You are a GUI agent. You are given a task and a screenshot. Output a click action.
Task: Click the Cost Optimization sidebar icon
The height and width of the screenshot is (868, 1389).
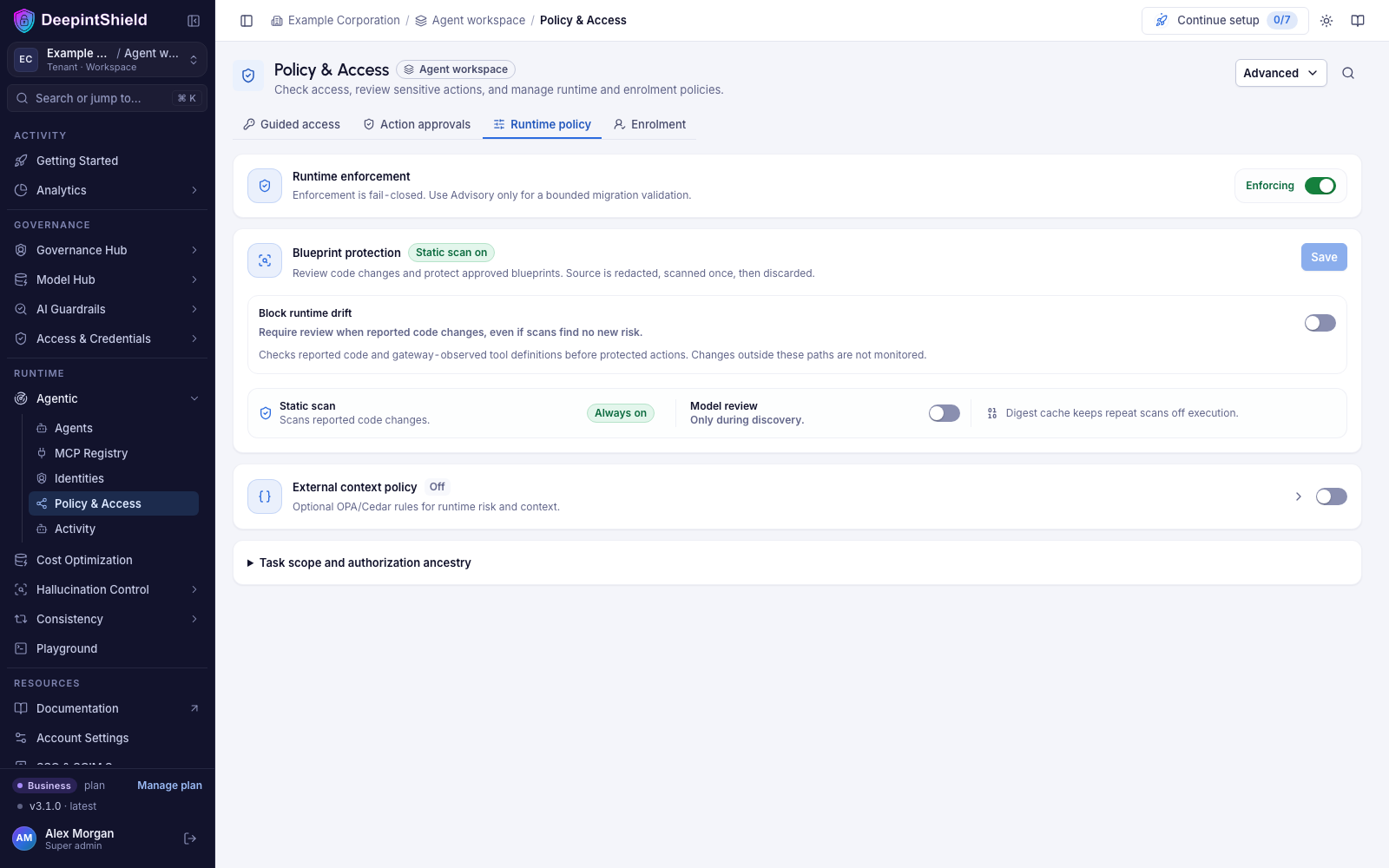tap(21, 560)
